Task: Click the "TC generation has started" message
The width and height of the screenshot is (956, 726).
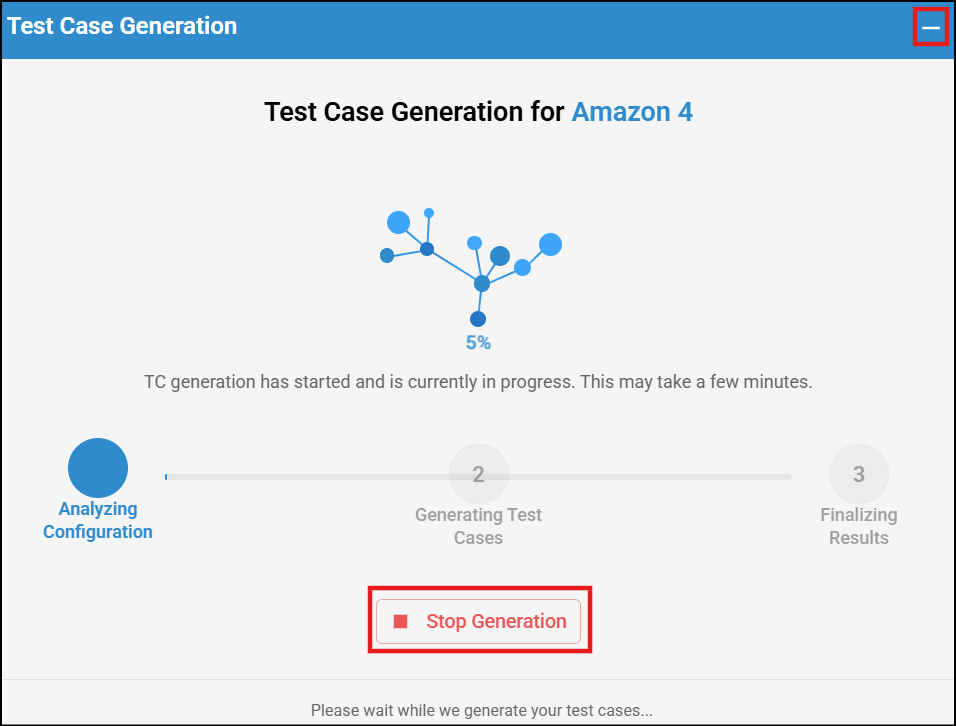Action: pyautogui.click(x=478, y=382)
